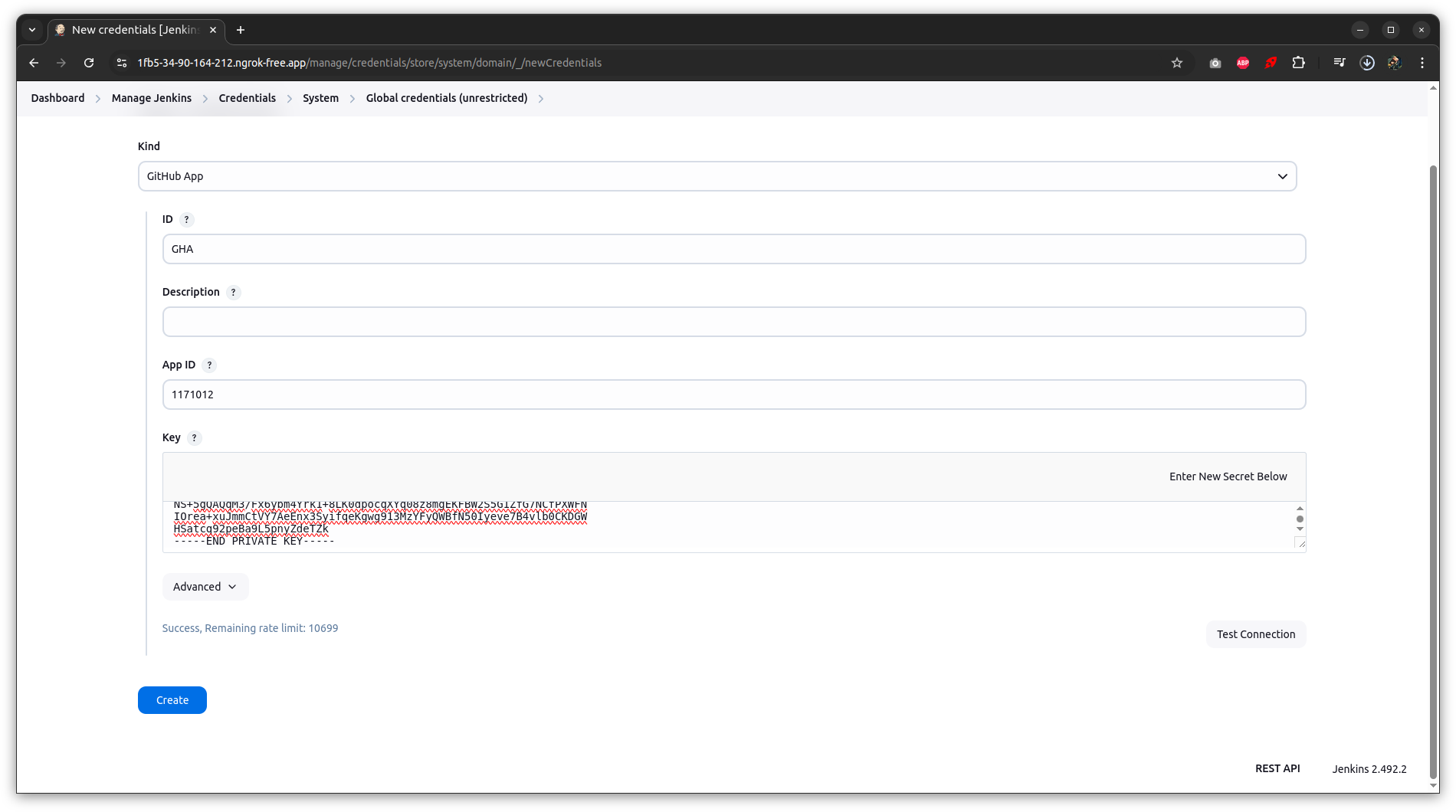Image resolution: width=1456 pixels, height=812 pixels.
Task: Click the Test Connection button
Action: click(1256, 634)
